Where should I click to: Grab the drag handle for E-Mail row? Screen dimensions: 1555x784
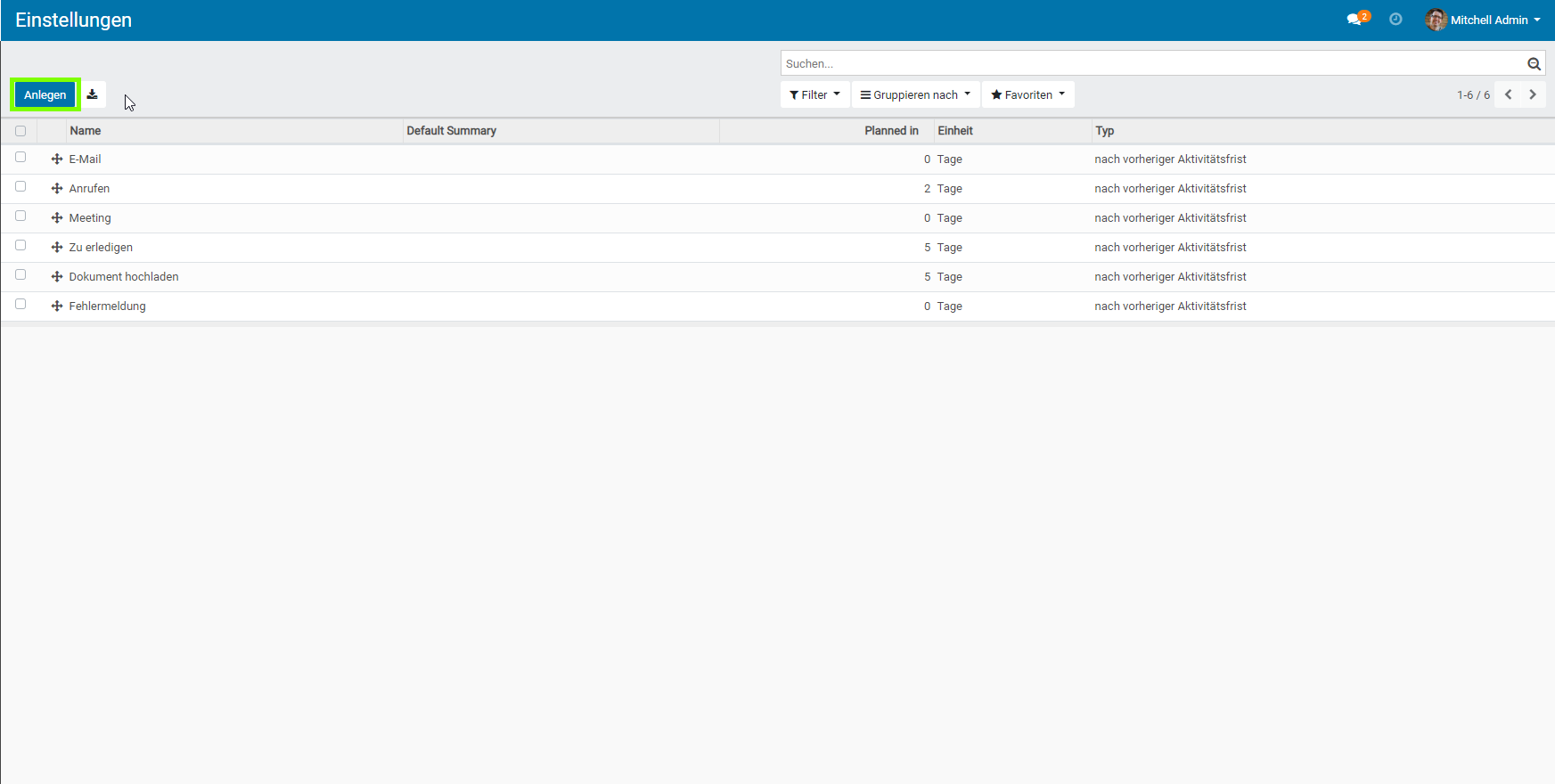coord(57,159)
